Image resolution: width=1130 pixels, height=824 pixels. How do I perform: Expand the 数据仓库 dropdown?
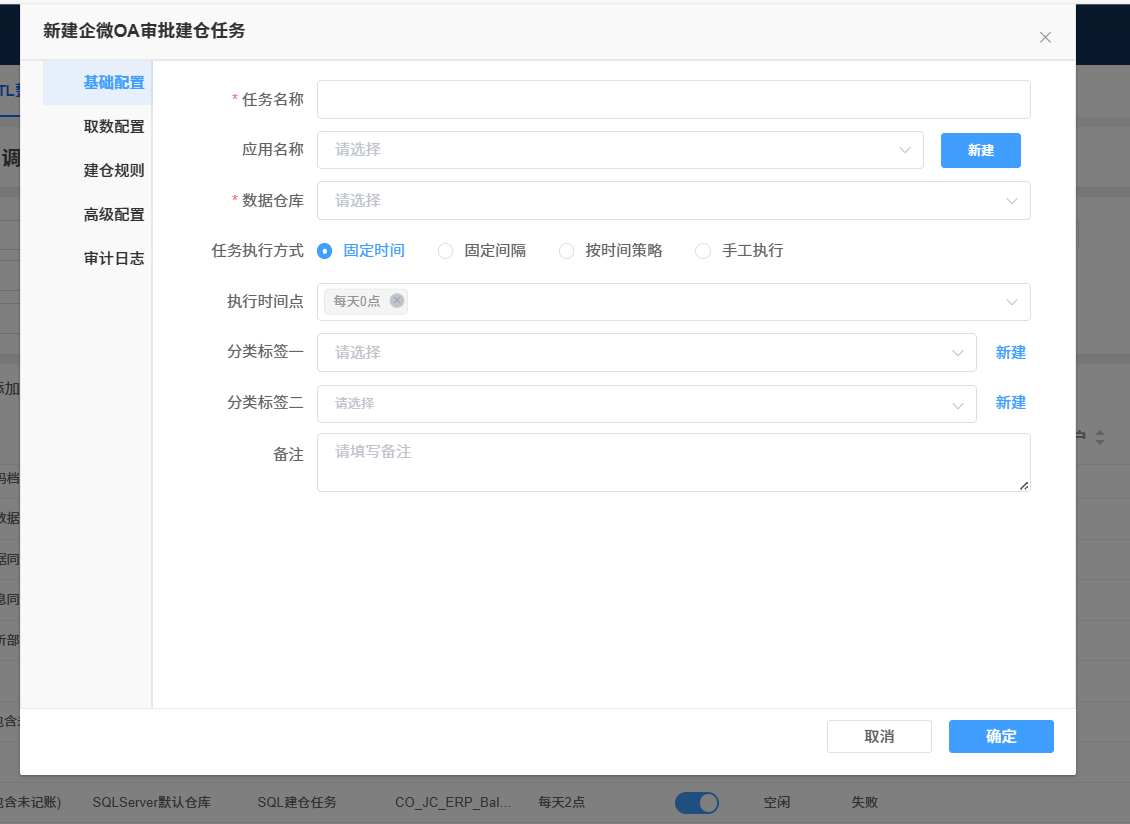673,201
